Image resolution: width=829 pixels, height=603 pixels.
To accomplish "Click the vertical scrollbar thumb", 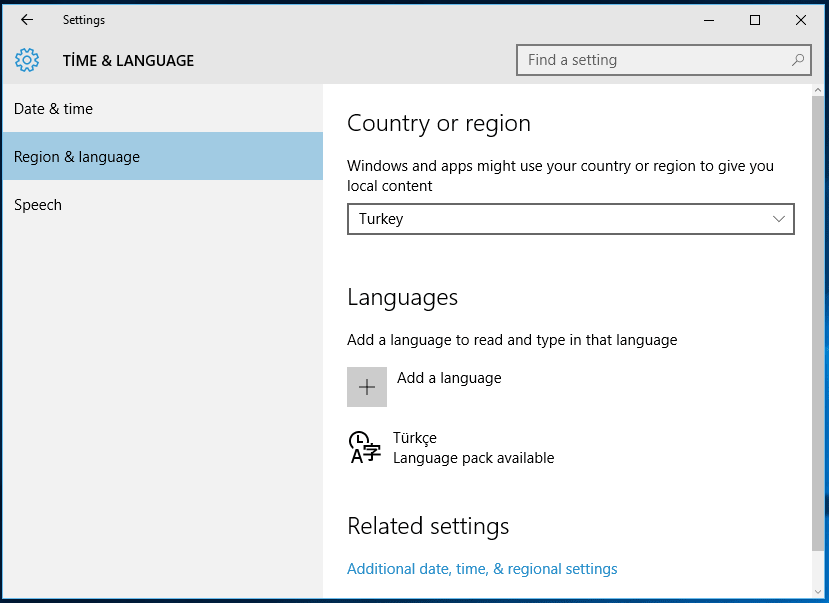I will [818, 322].
